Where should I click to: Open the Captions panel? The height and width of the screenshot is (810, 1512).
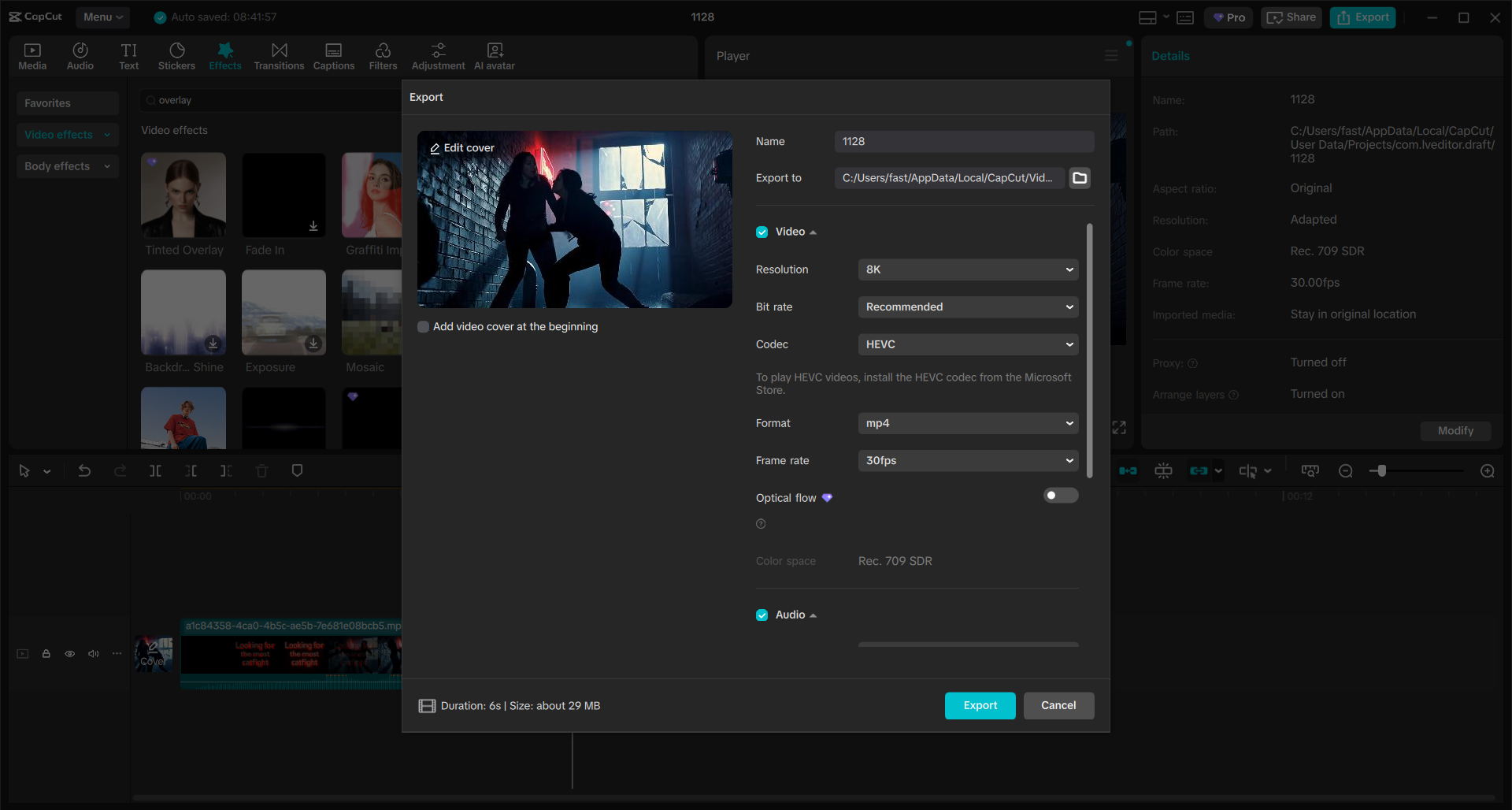pyautogui.click(x=333, y=55)
